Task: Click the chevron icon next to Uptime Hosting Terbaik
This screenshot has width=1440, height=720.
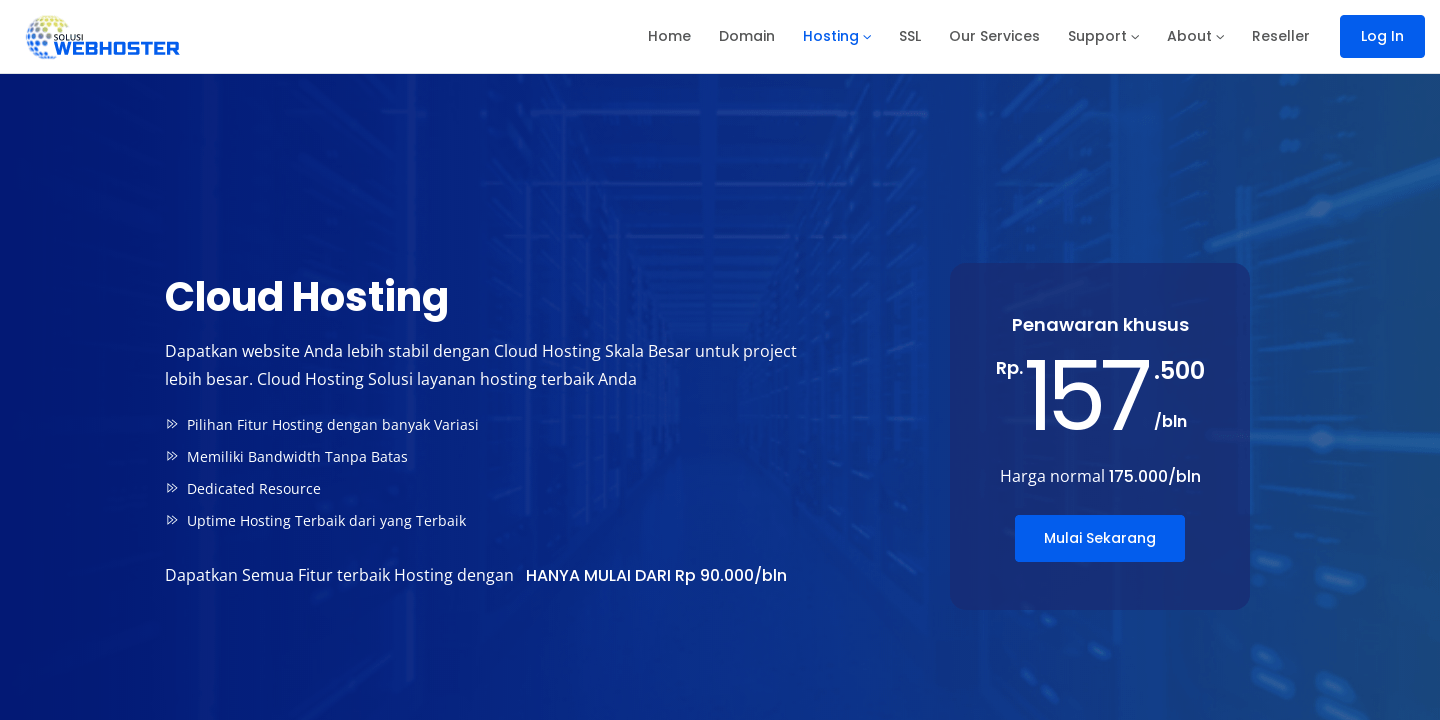Action: pyautogui.click(x=172, y=520)
